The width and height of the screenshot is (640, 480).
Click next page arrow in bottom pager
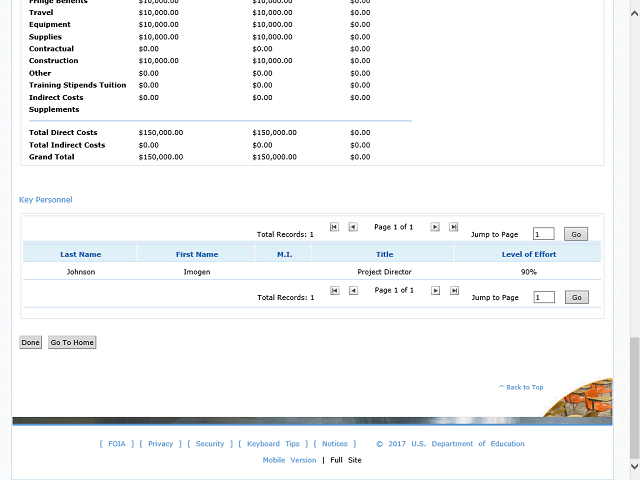pyautogui.click(x=435, y=290)
